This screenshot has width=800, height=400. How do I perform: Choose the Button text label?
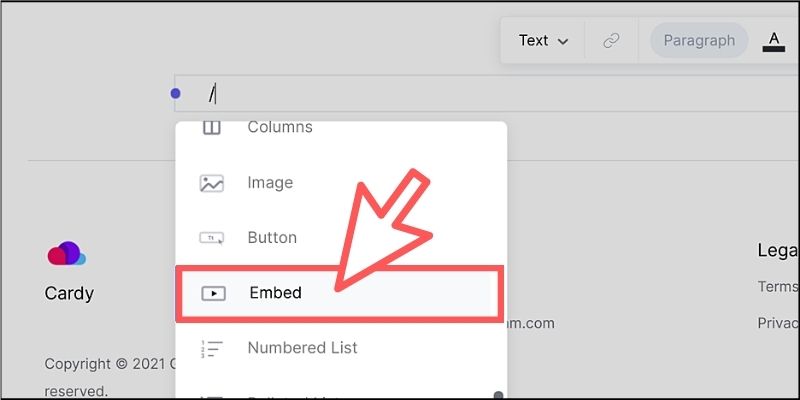click(272, 238)
